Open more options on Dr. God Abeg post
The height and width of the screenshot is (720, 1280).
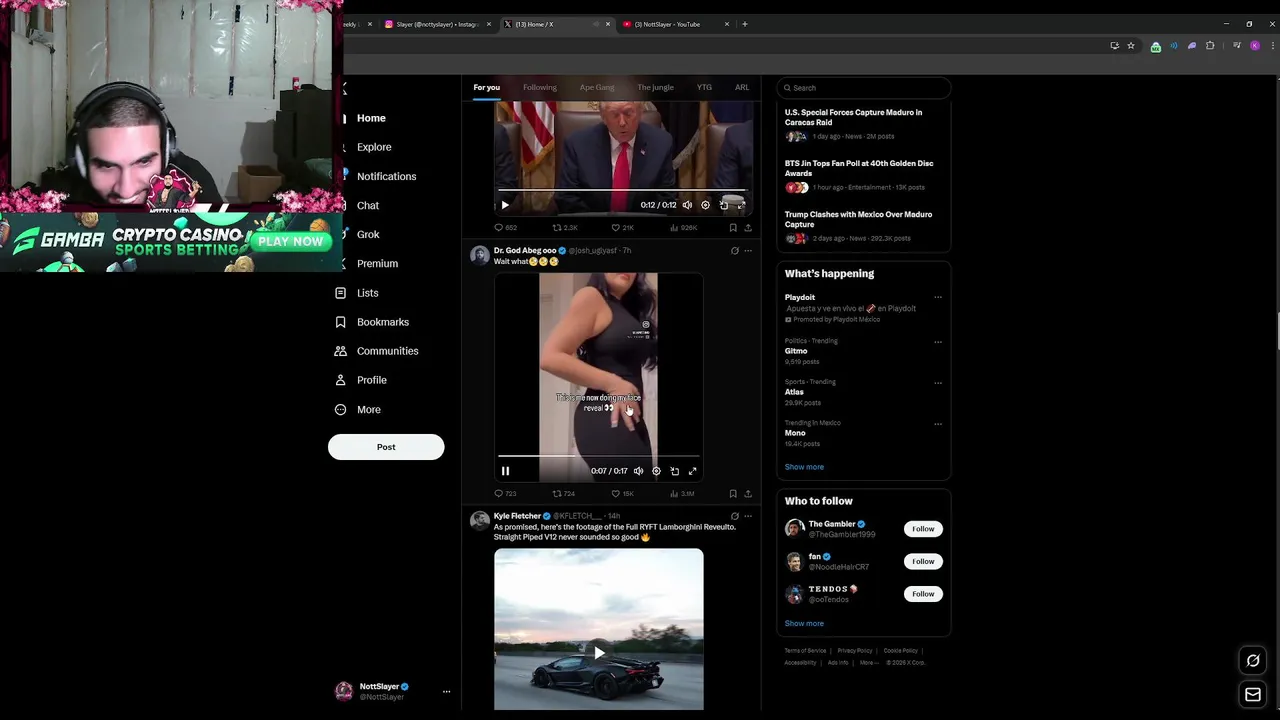click(748, 251)
